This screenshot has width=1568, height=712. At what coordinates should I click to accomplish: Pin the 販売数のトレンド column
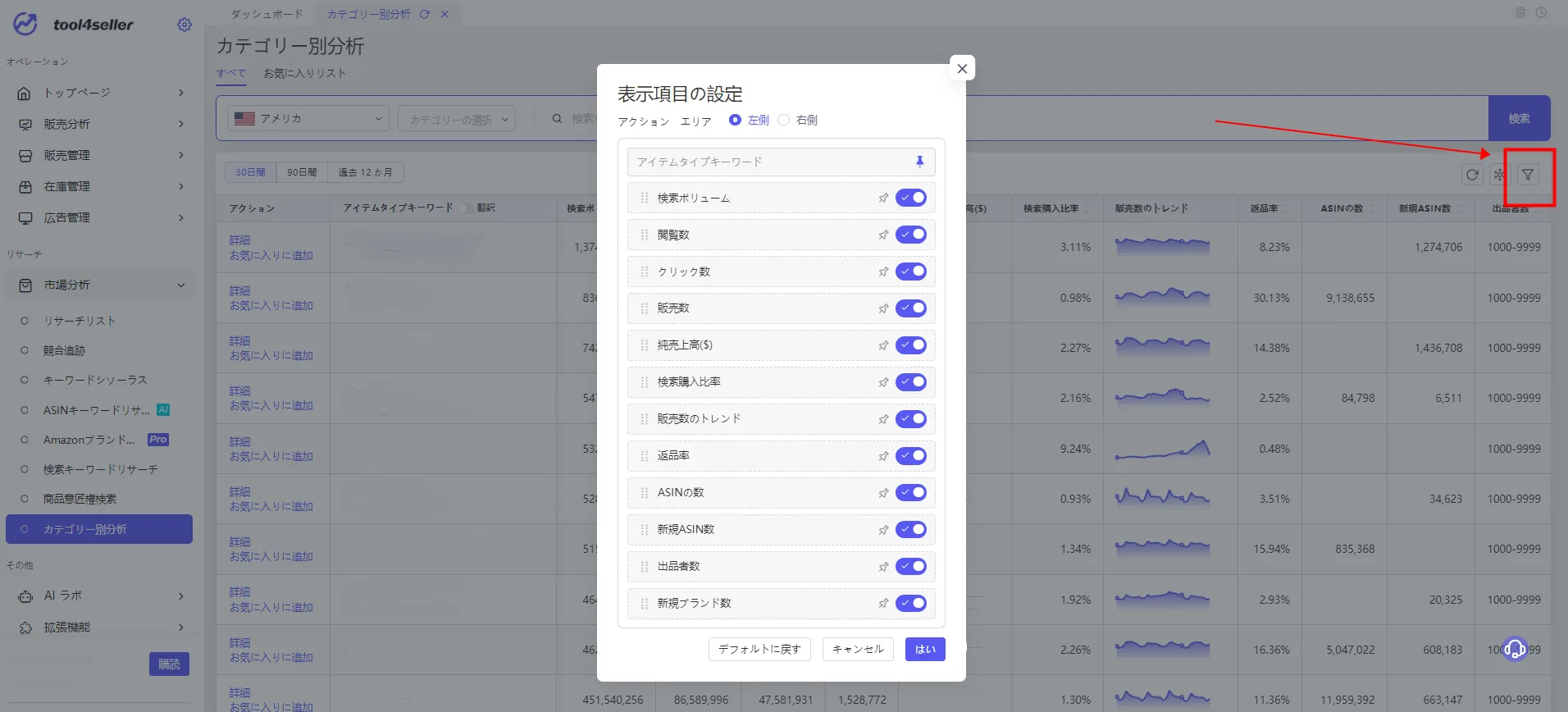(883, 419)
